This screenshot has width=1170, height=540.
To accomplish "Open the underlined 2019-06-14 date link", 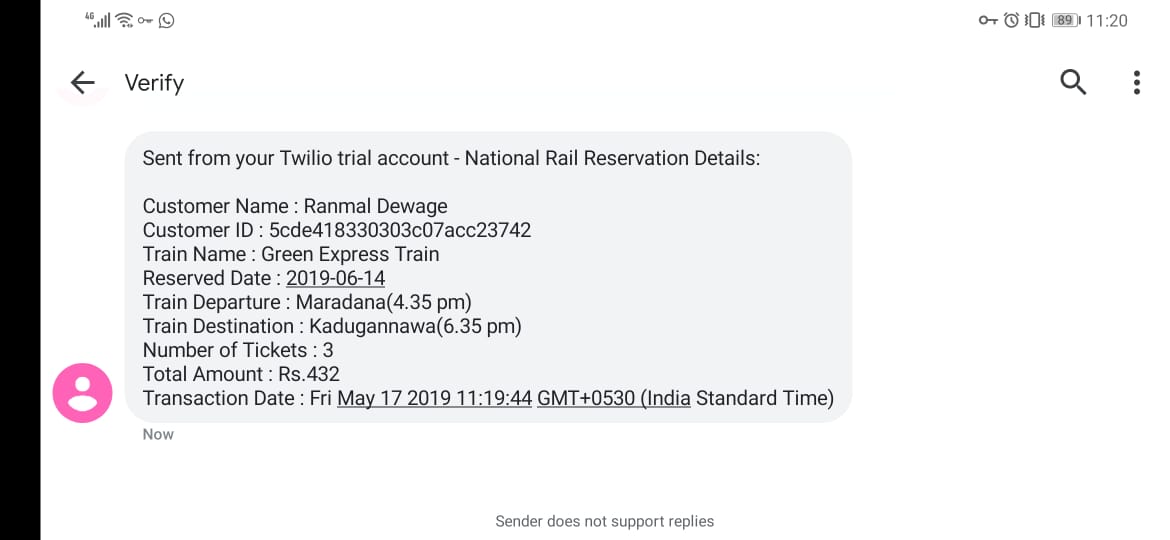I will (336, 278).
